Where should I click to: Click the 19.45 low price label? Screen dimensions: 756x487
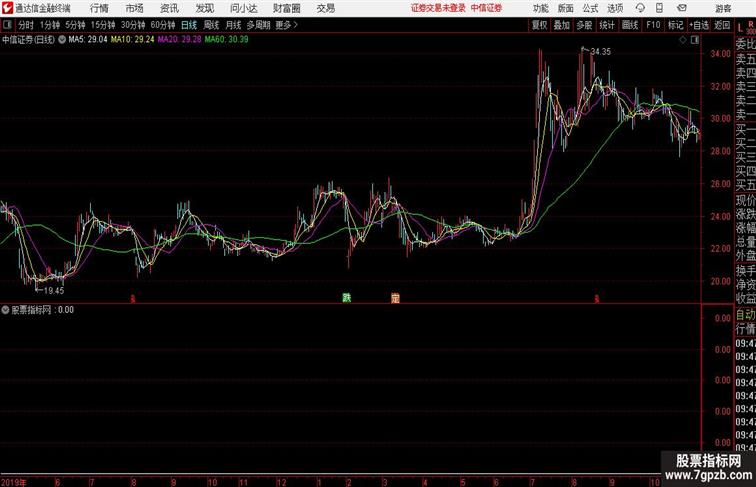[54, 290]
